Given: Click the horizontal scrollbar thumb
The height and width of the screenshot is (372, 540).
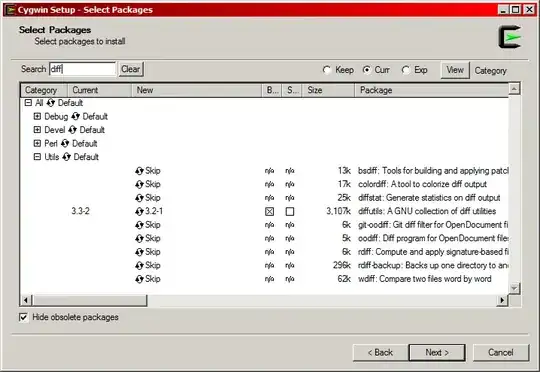Looking at the screenshot, I should (x=90, y=300).
